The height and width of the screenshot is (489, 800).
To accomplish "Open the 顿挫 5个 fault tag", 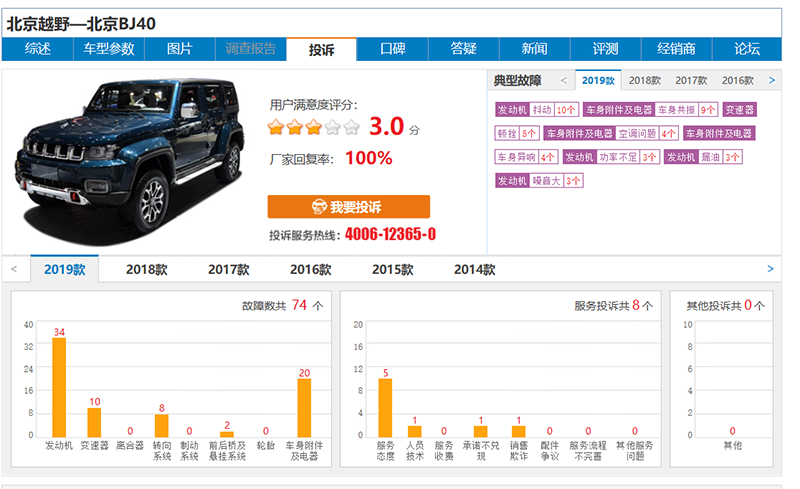I will (517, 133).
